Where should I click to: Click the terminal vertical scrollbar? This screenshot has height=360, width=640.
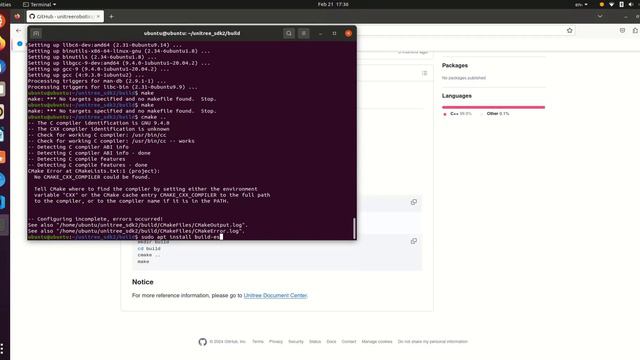[354, 227]
